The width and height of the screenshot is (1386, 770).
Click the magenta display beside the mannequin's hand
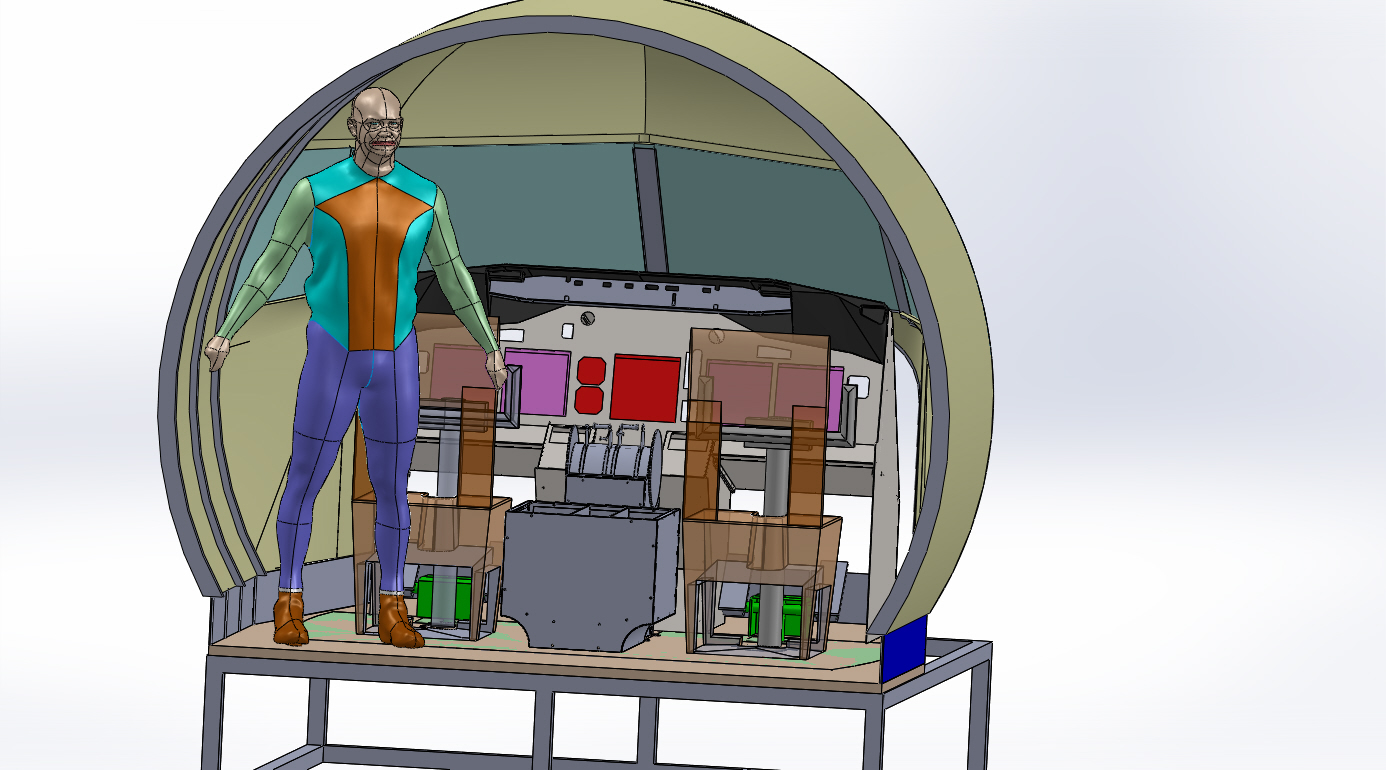[x=535, y=381]
